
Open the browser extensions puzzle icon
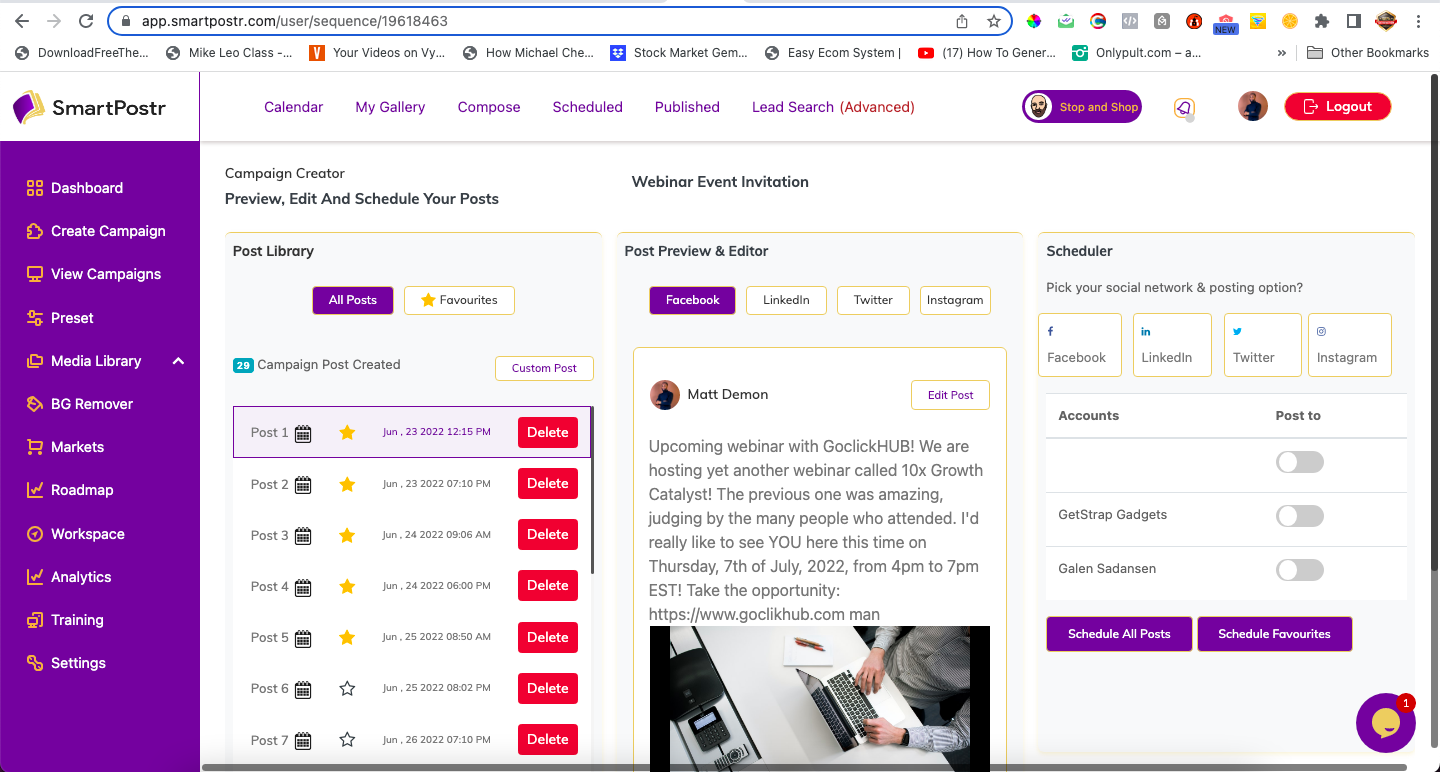pos(1322,21)
